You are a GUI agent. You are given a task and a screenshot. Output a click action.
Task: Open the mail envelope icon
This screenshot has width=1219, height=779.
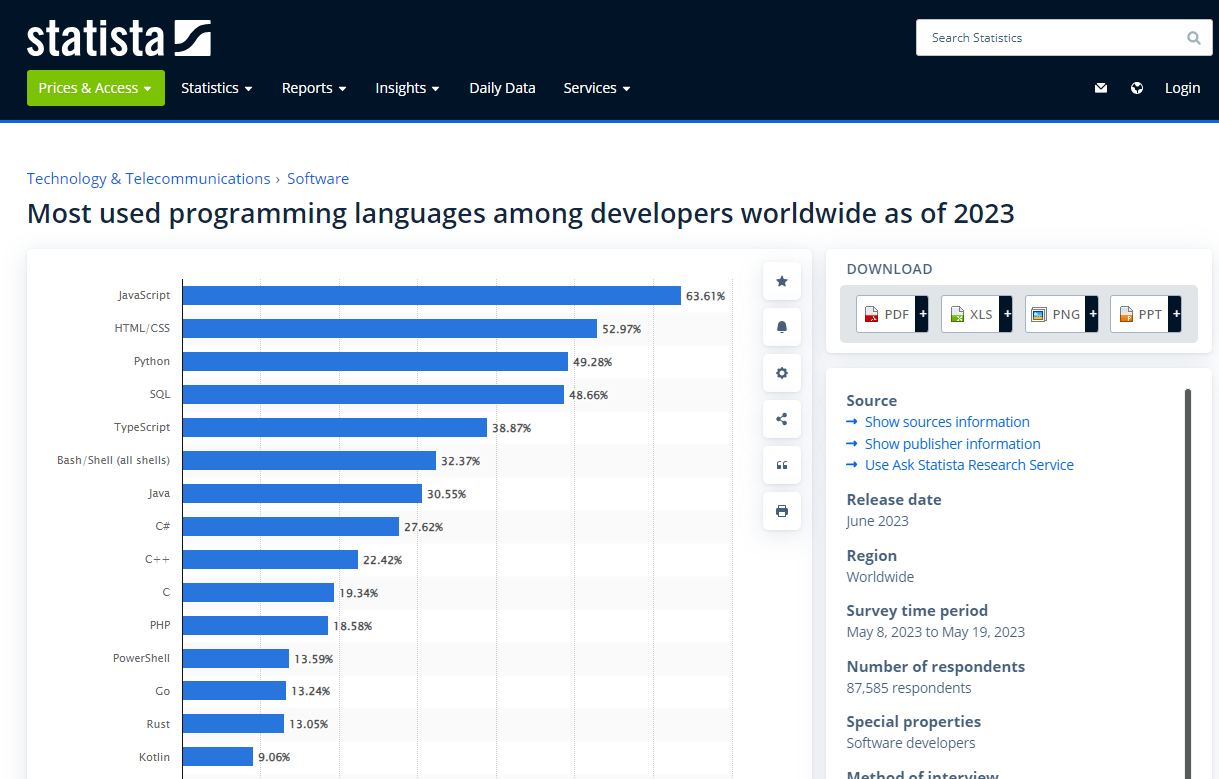point(1101,88)
